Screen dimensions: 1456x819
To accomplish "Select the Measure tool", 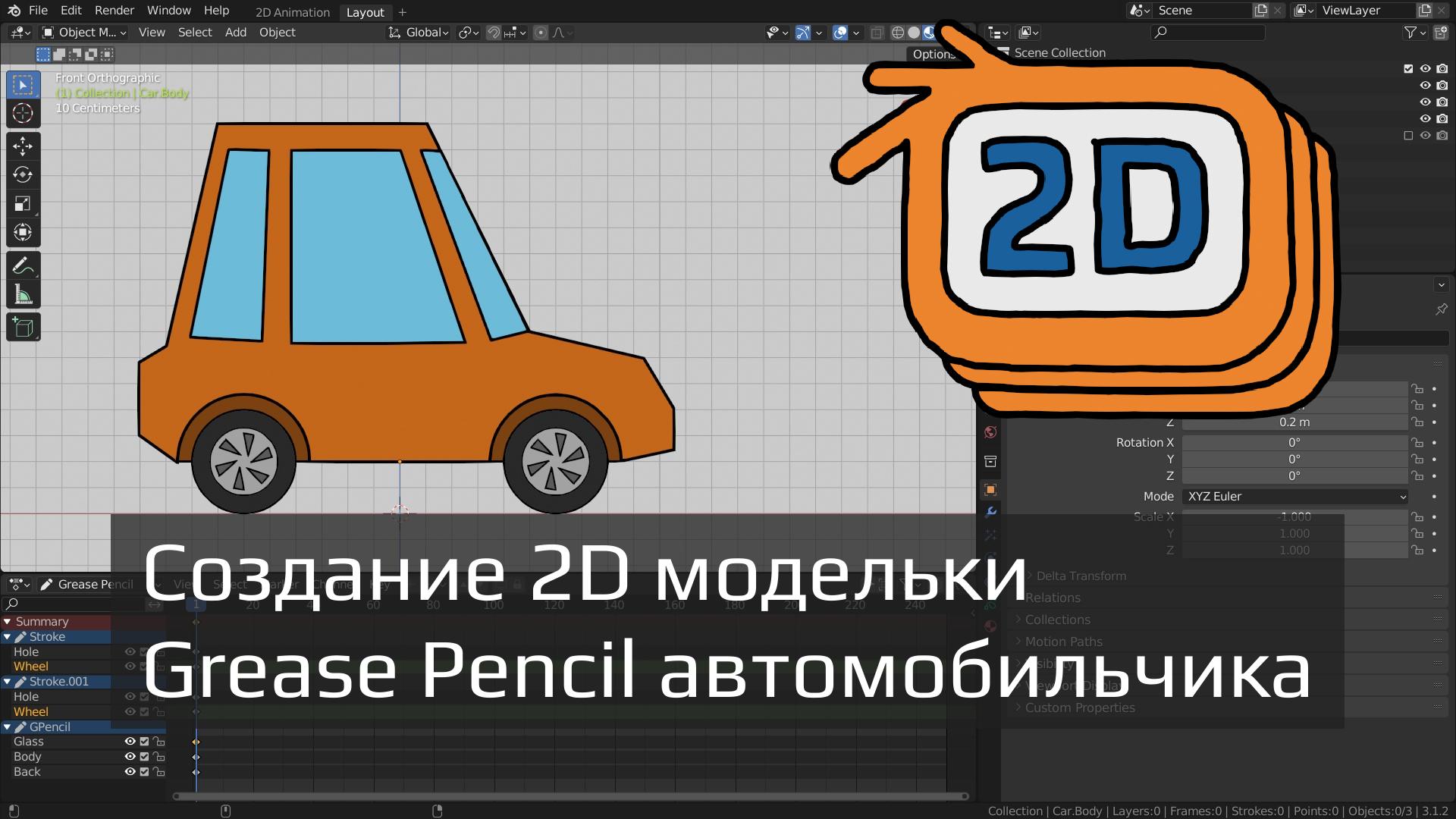I will coord(23,293).
